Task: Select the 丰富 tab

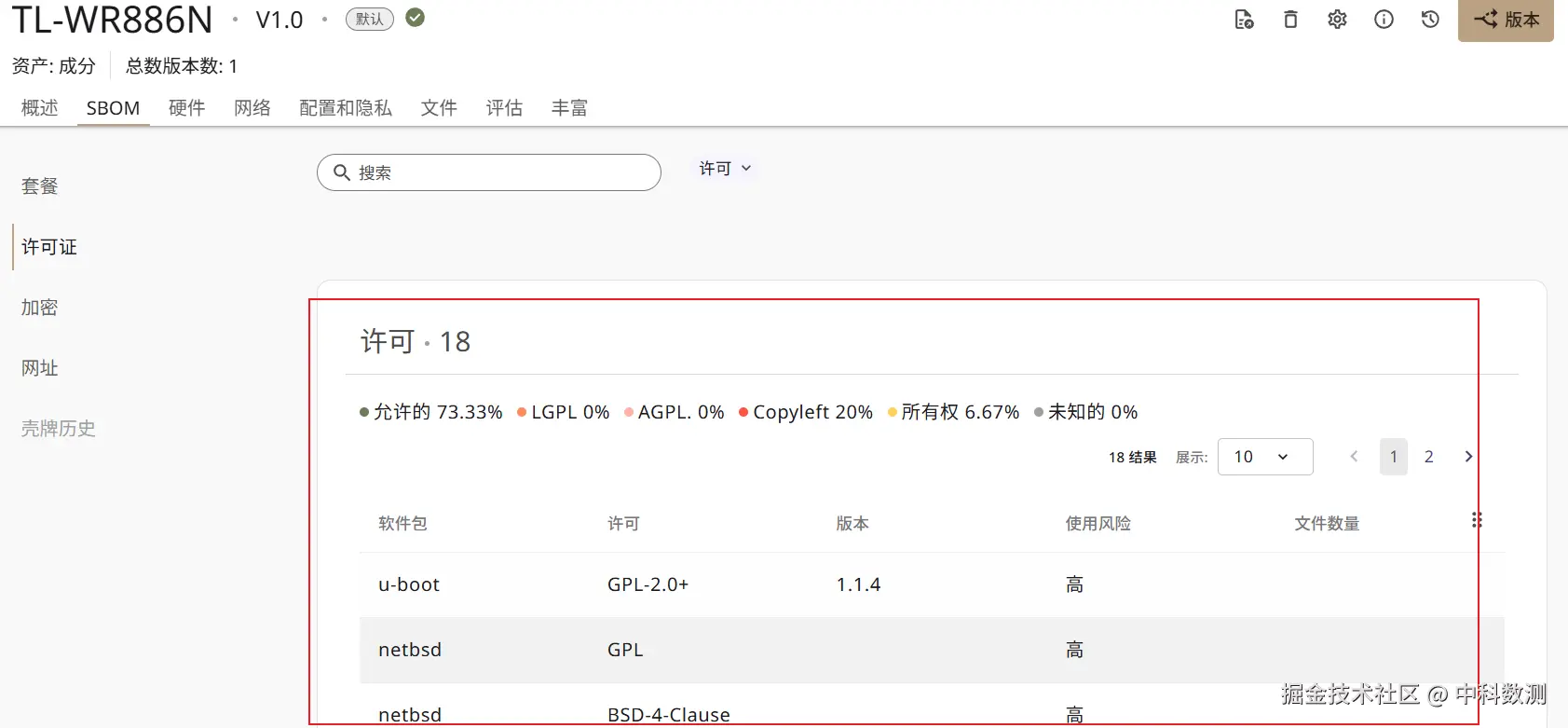Action: point(569,108)
